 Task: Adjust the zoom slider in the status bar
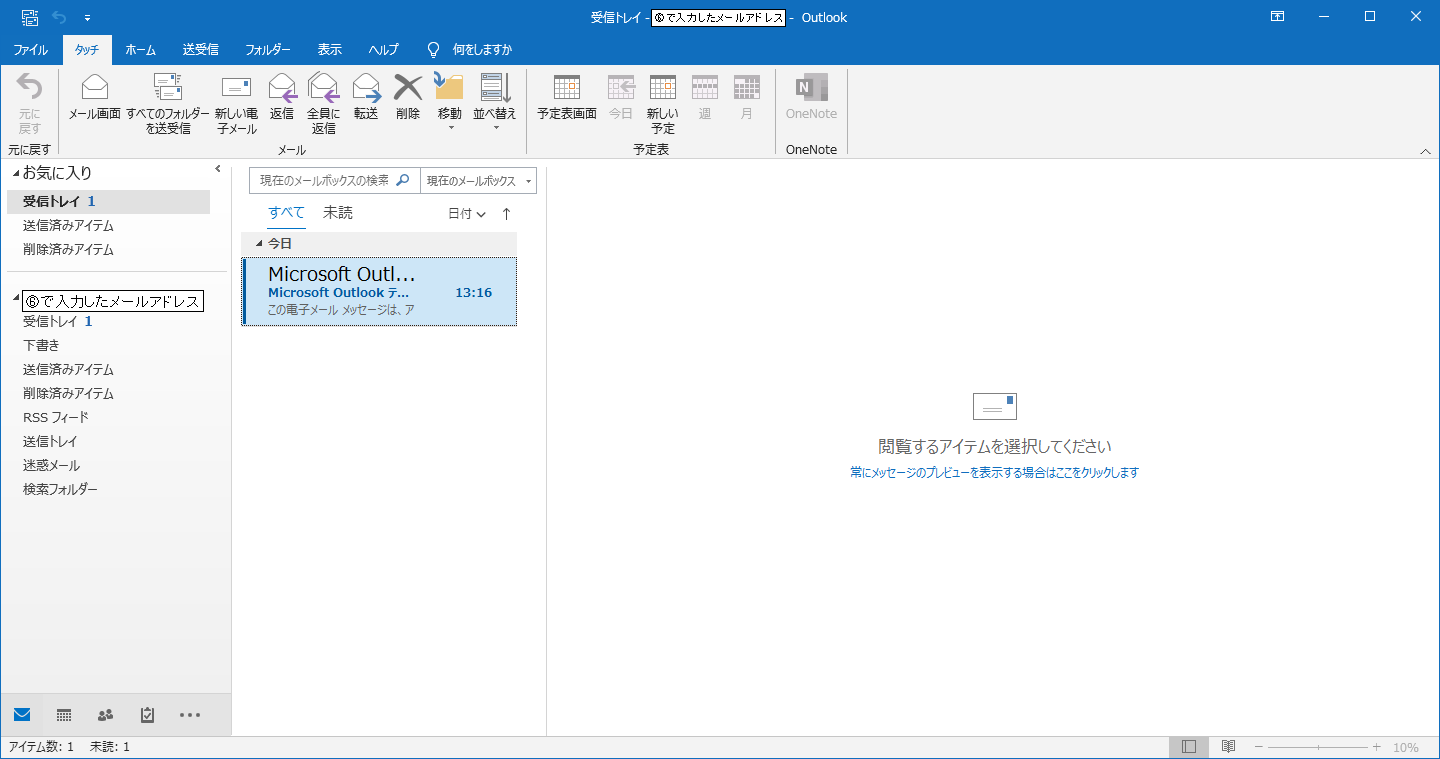[1318, 747]
